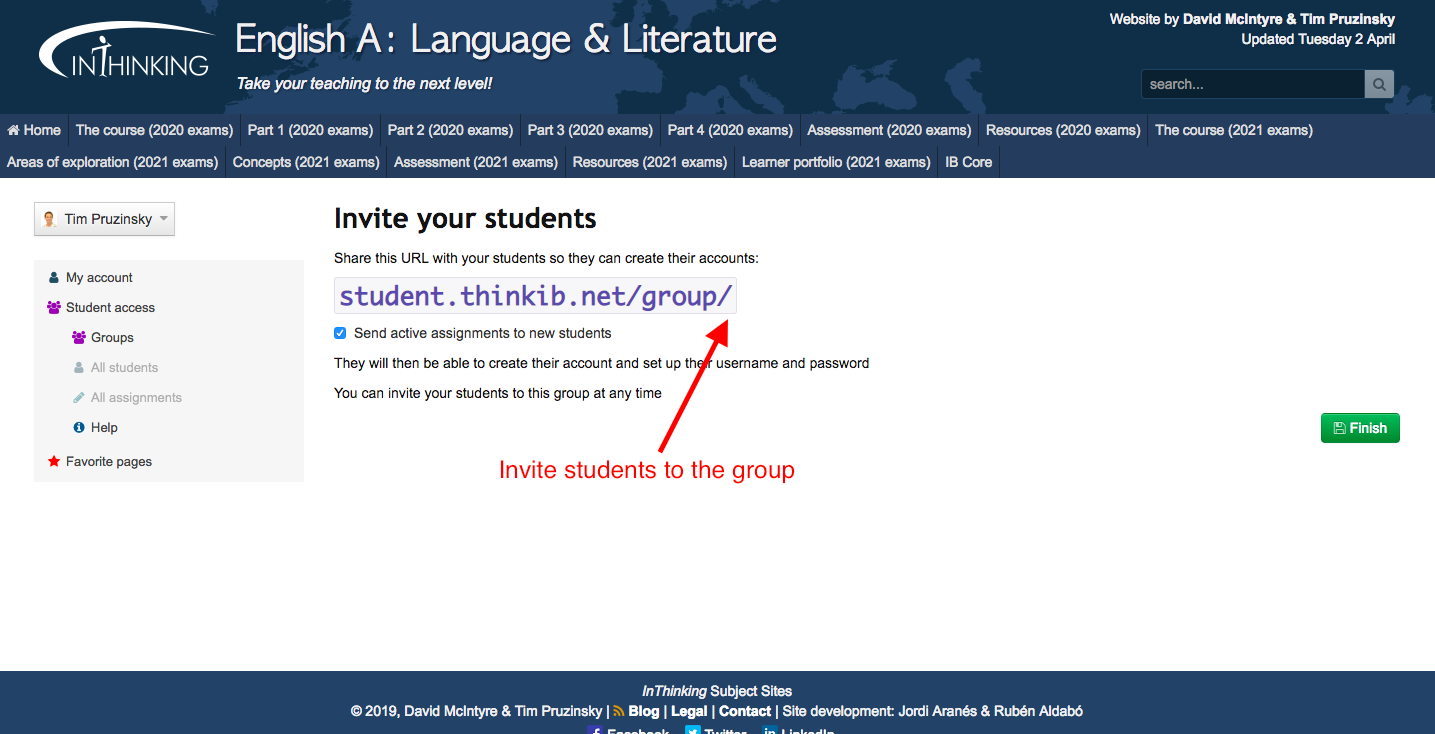Click the Student access group icon
This screenshot has height=734, width=1435.
(x=54, y=308)
